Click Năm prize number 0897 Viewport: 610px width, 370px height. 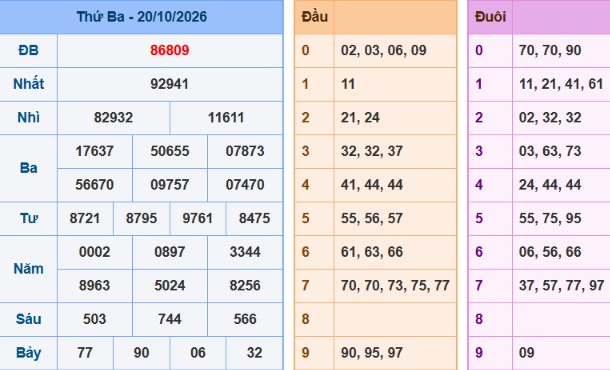tap(170, 252)
